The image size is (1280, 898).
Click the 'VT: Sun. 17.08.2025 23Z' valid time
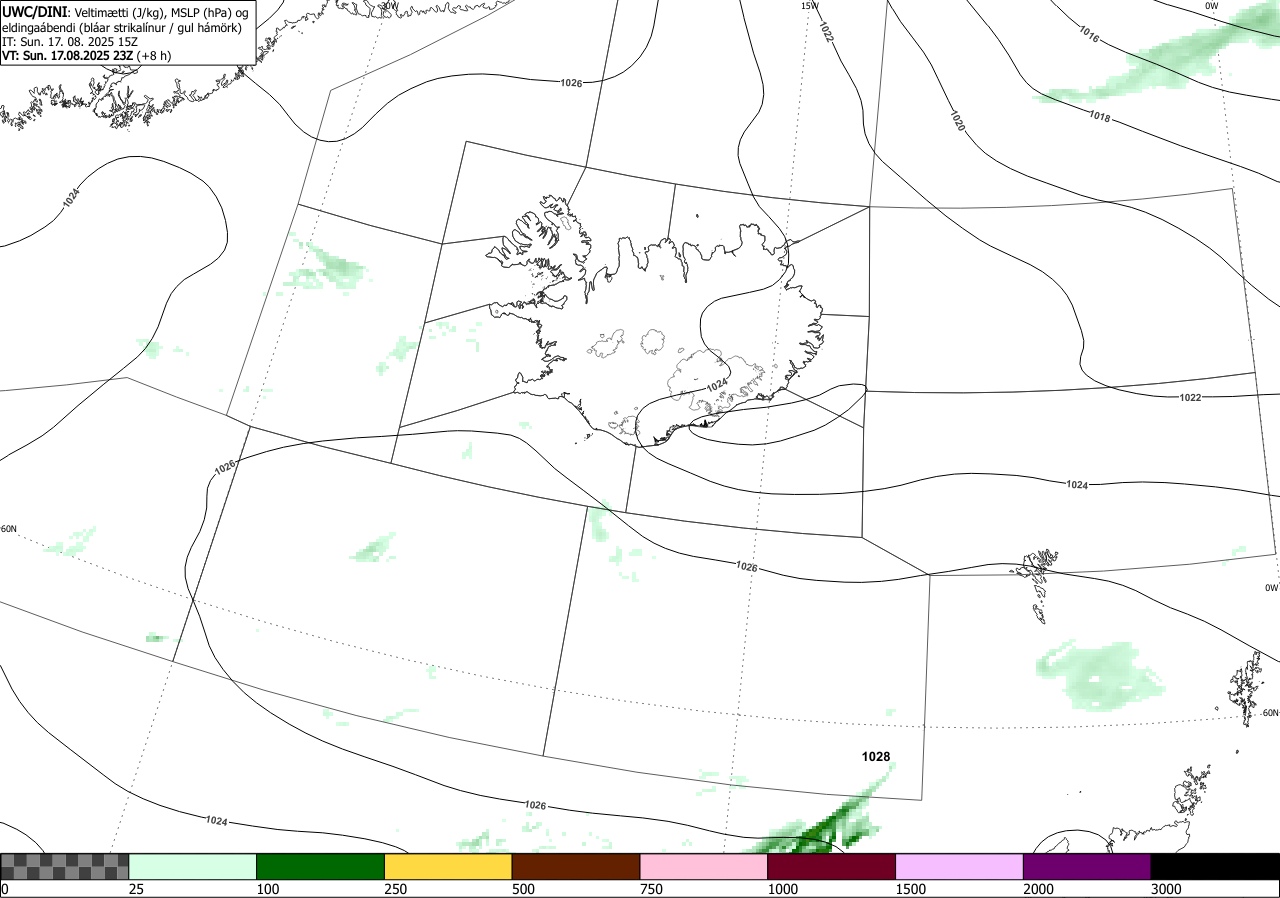(x=67, y=55)
